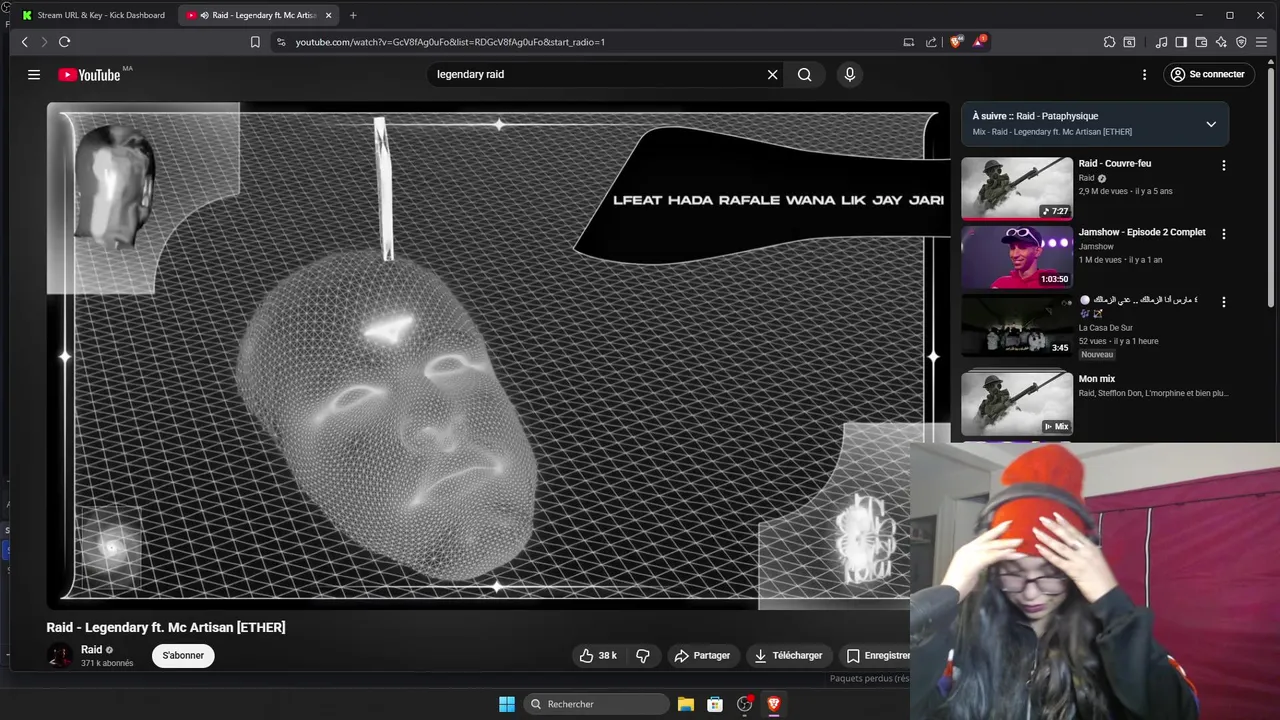Click the Télécharger download button
This screenshot has width=1280, height=720.
pos(789,656)
